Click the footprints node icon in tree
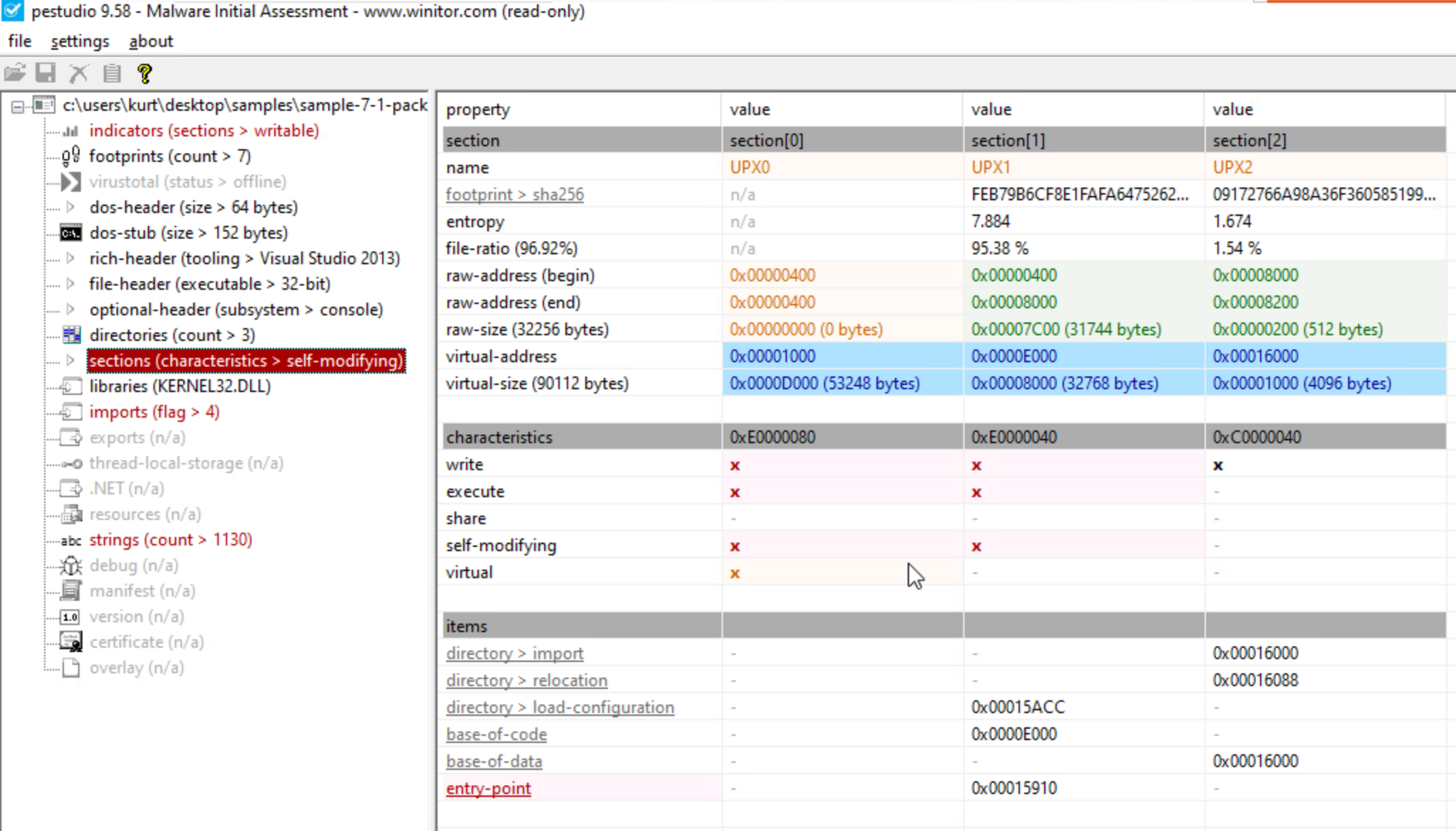The image size is (1456, 831). (x=70, y=156)
